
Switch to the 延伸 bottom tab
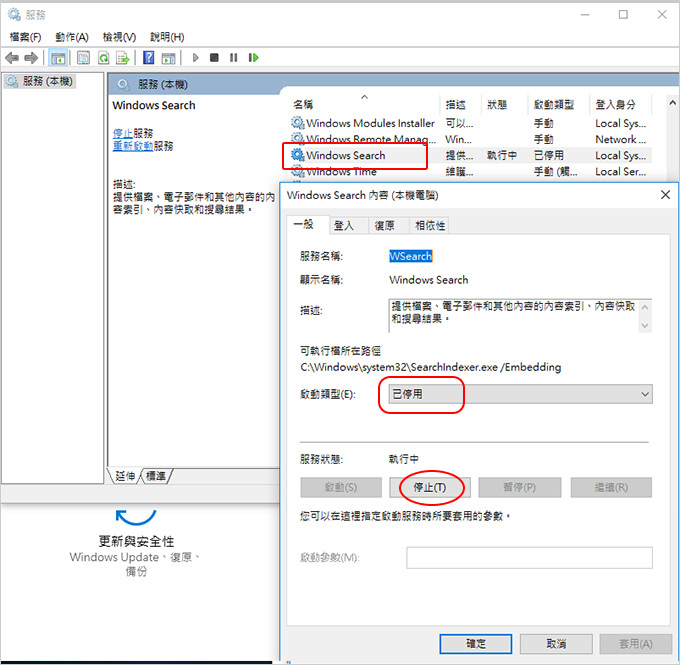pos(125,476)
